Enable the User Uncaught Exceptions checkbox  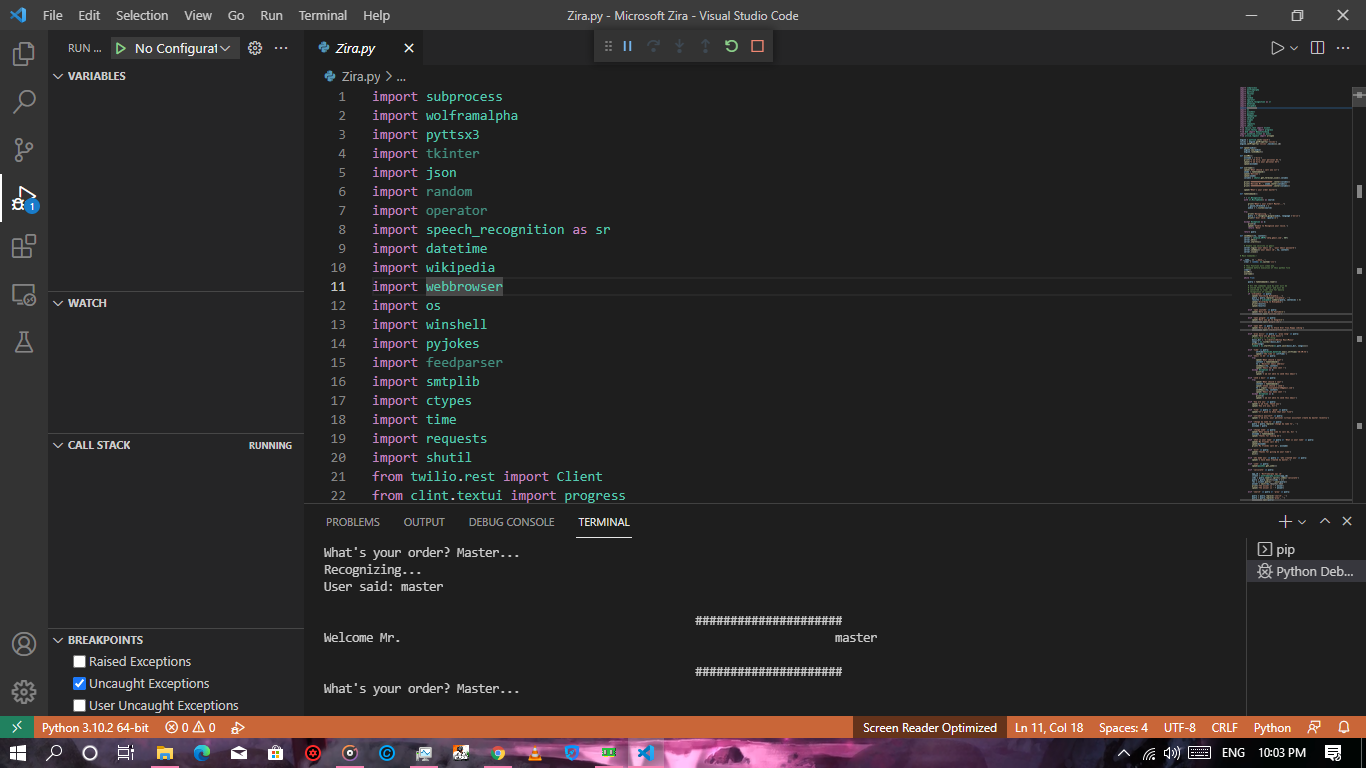coord(80,706)
